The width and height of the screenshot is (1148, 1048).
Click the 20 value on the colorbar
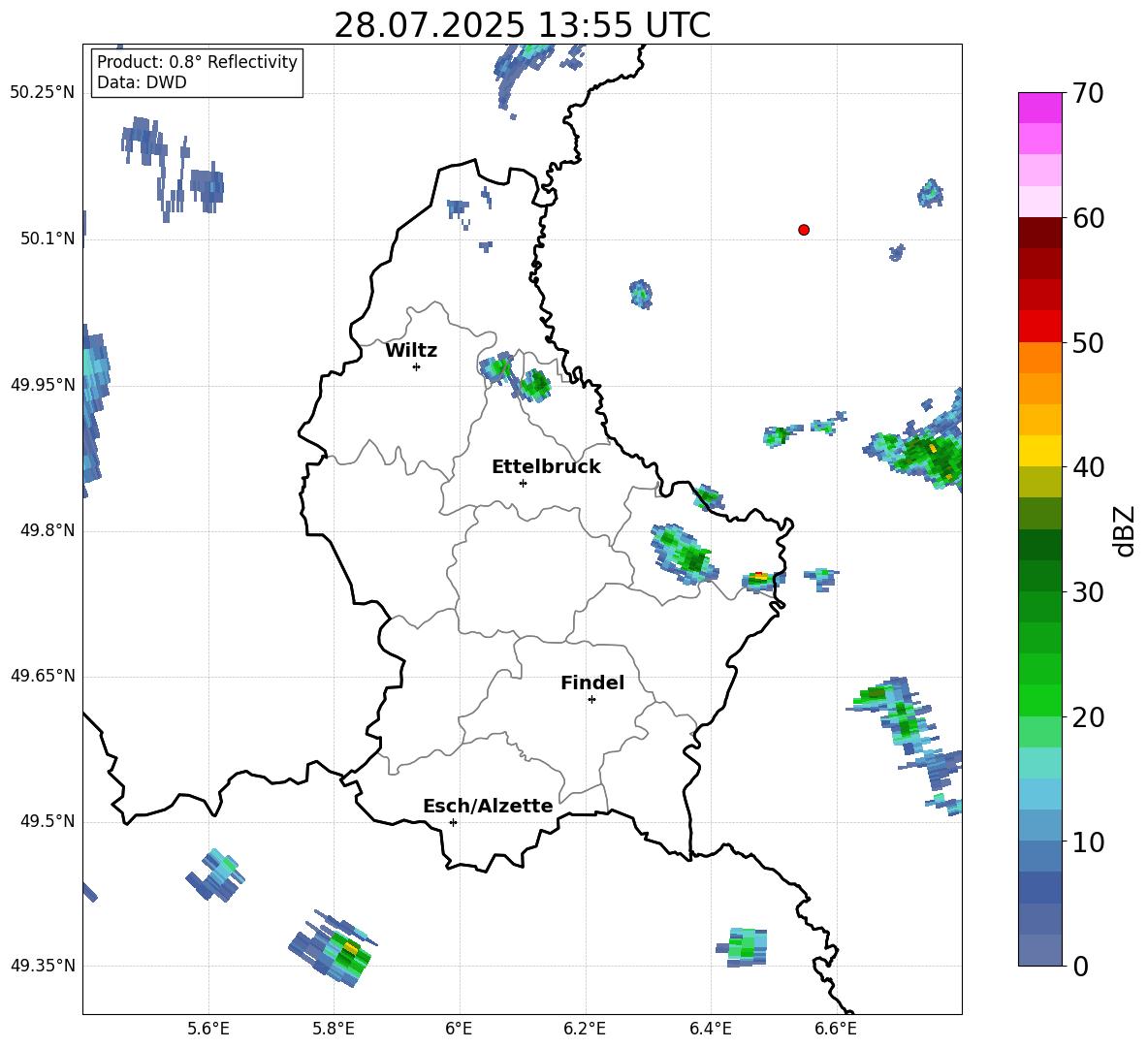(1088, 717)
